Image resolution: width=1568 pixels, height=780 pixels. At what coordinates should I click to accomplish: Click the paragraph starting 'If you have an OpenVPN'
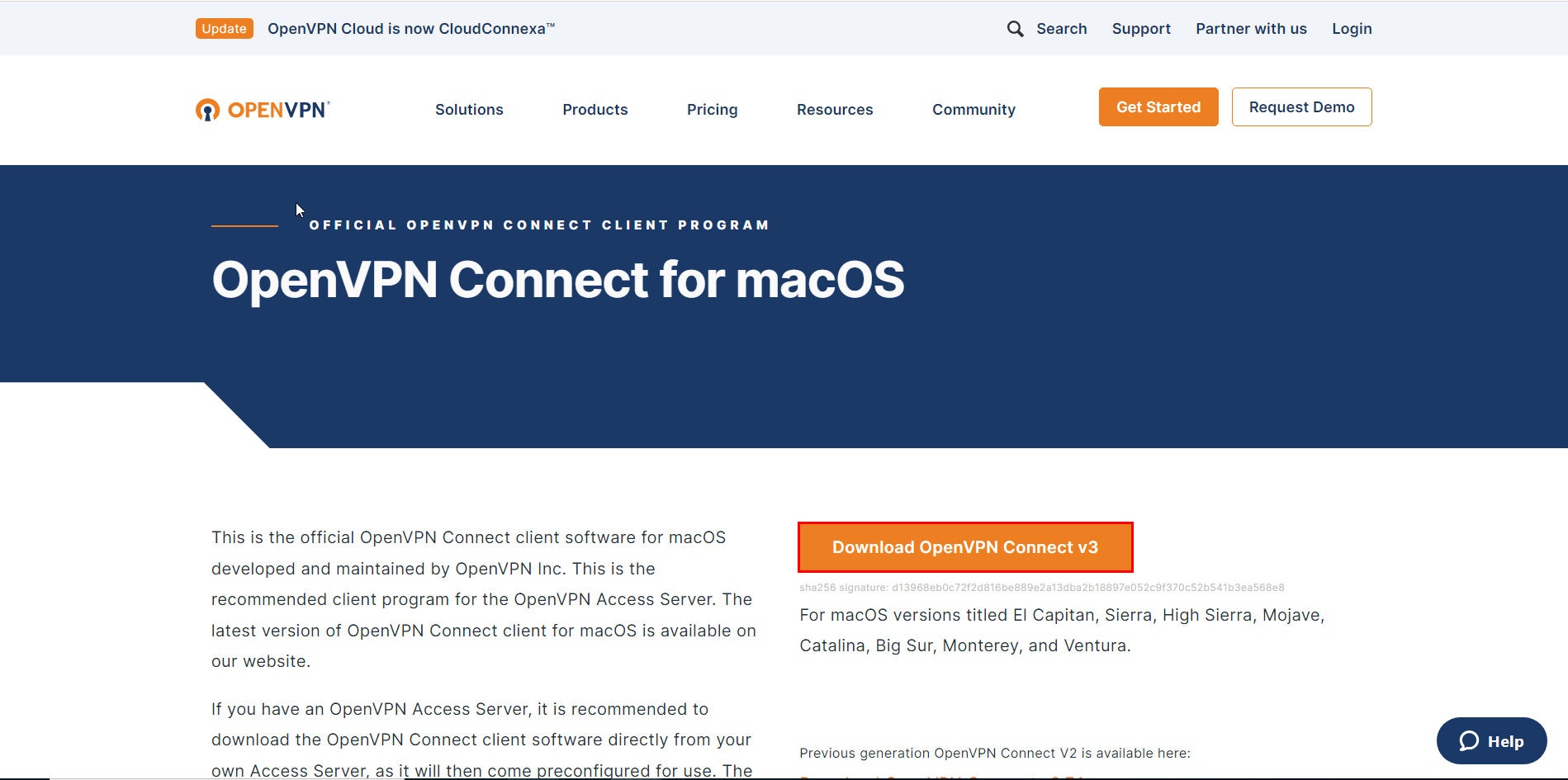tap(481, 740)
